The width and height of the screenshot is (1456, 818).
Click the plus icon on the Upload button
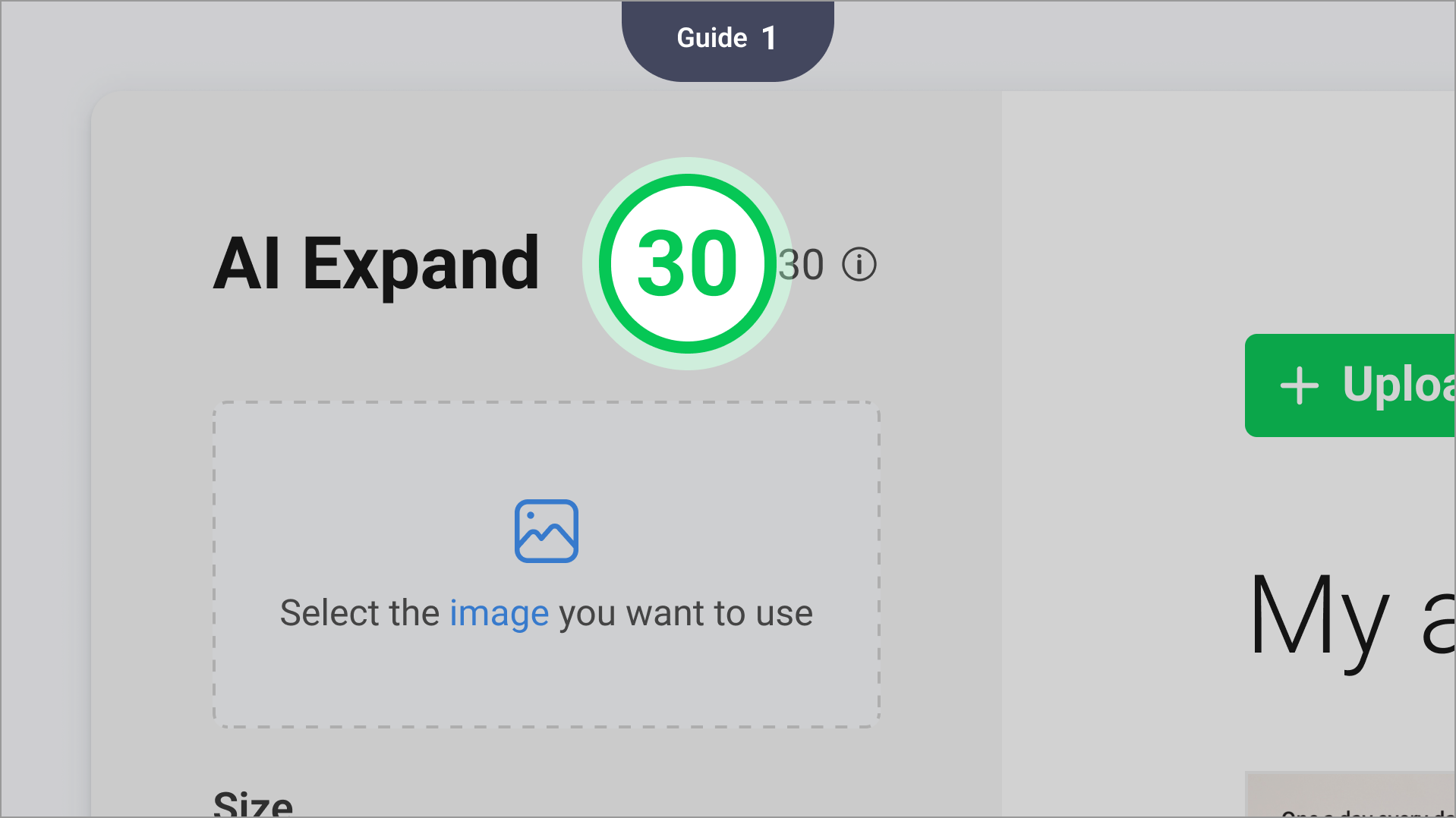[x=1299, y=385]
